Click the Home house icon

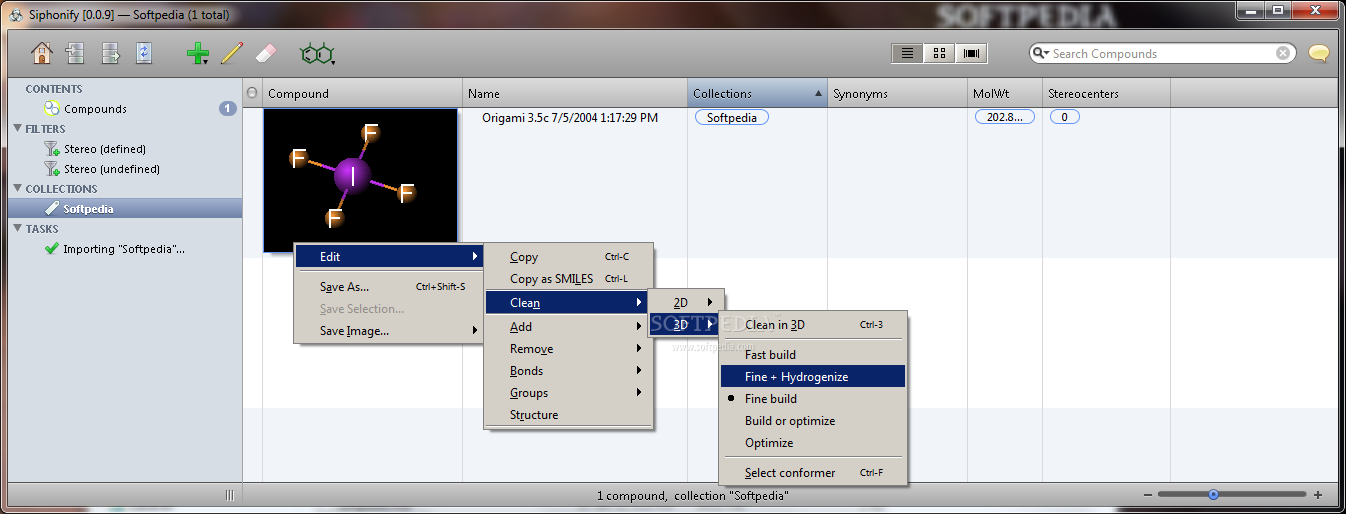pyautogui.click(x=42, y=53)
